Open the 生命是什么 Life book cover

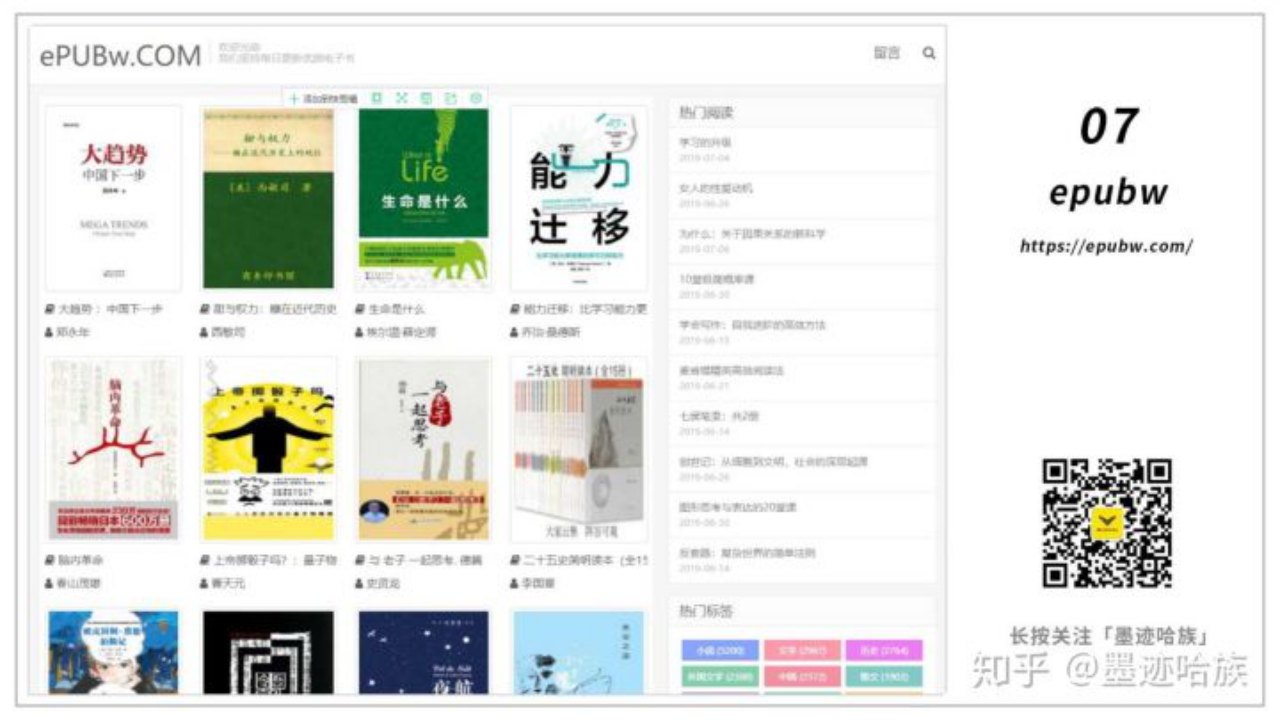423,198
